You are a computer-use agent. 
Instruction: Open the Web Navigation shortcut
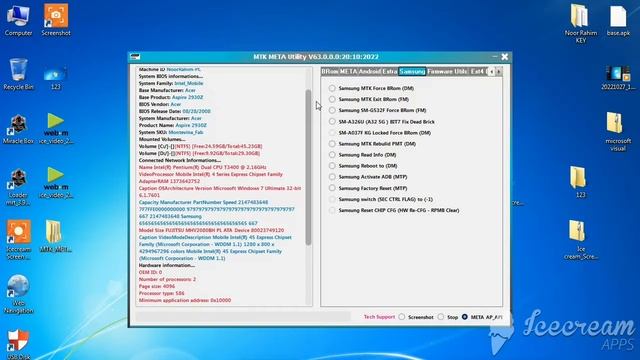[x=18, y=294]
